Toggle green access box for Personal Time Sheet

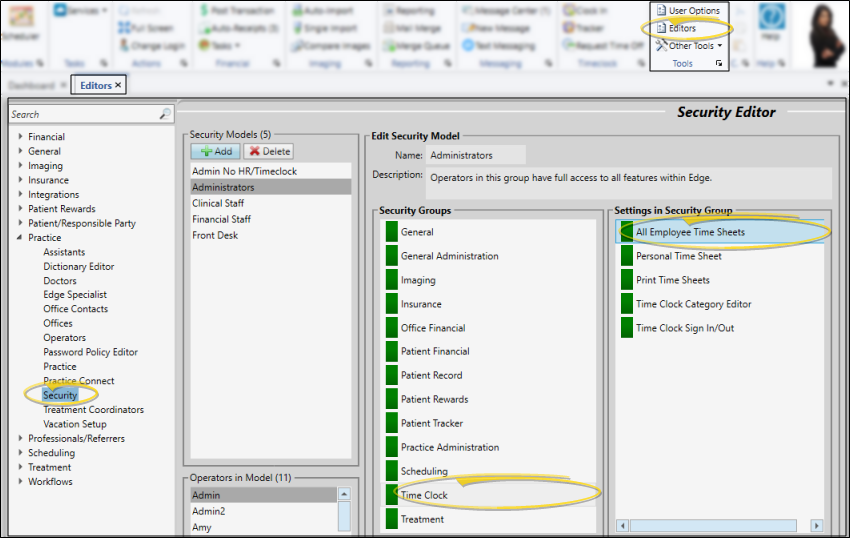[x=627, y=256]
